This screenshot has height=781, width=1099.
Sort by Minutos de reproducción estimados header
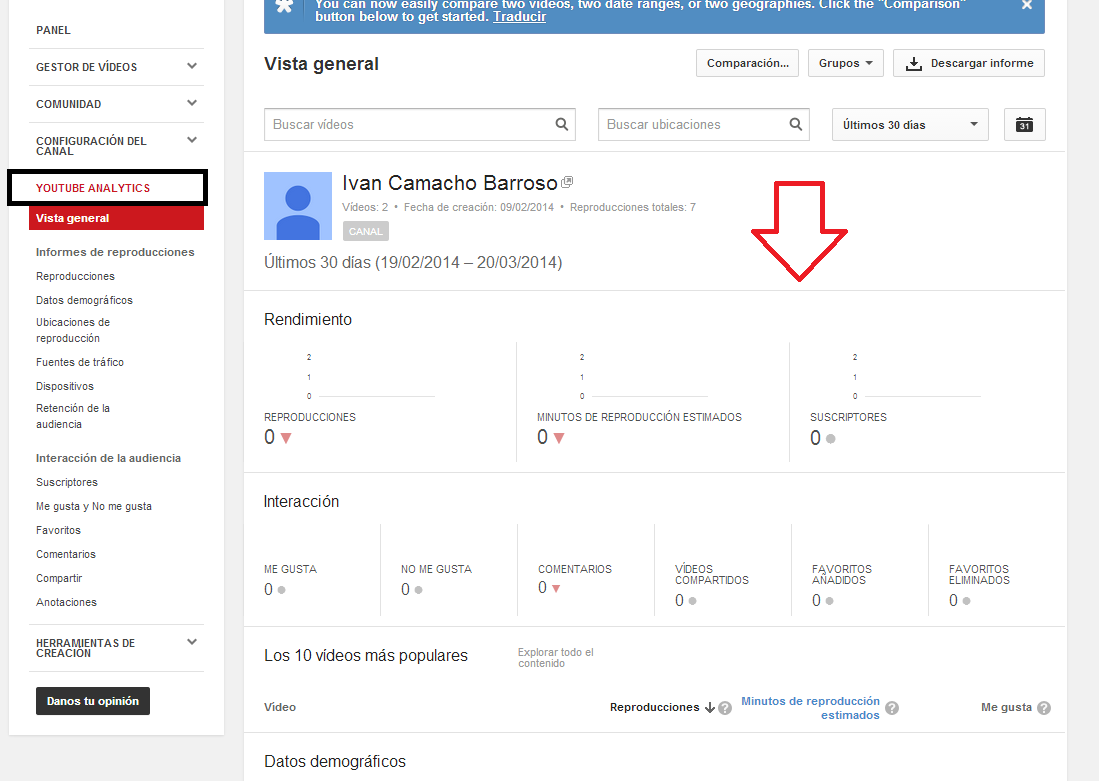pyautogui.click(x=810, y=708)
